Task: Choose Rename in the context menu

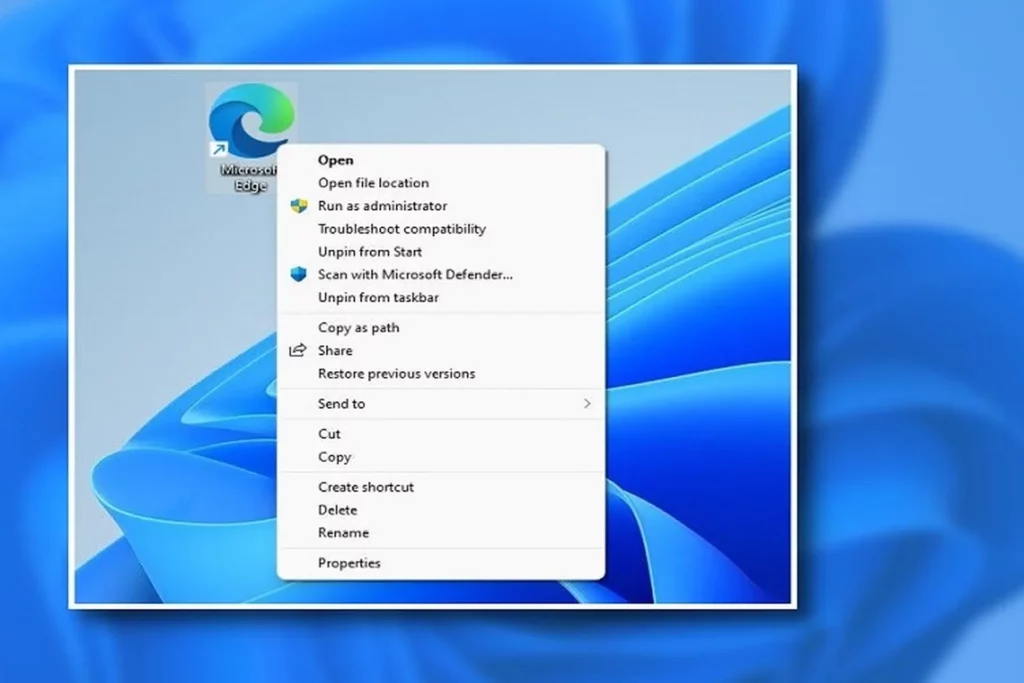Action: [441, 533]
